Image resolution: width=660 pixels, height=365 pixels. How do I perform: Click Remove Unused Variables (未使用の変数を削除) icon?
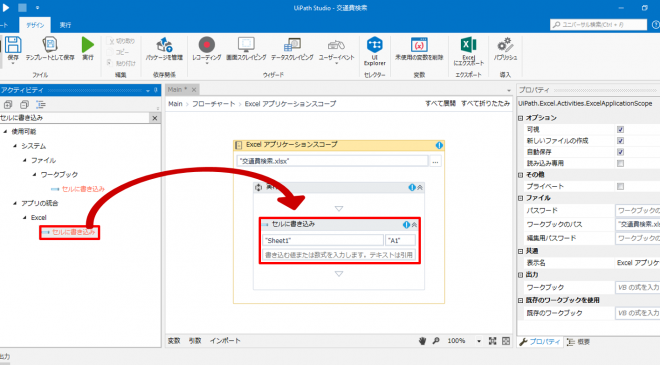419,45
